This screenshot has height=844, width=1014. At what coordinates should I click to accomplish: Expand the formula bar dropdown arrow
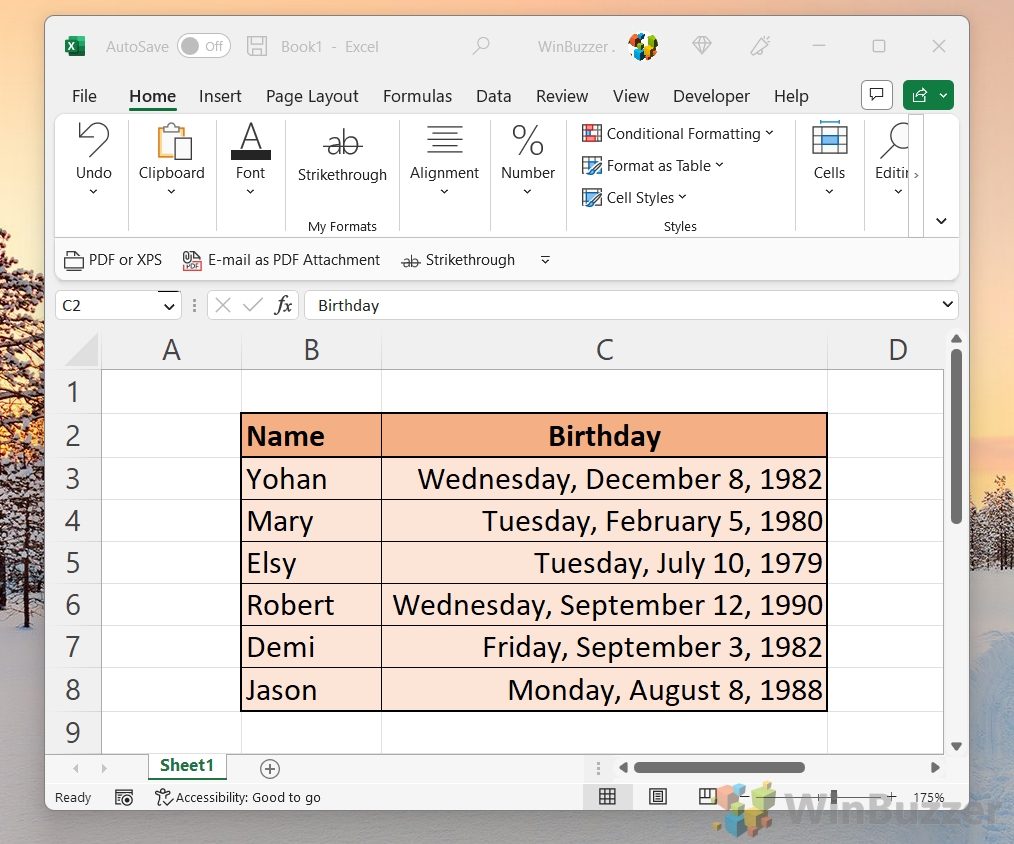tap(946, 305)
